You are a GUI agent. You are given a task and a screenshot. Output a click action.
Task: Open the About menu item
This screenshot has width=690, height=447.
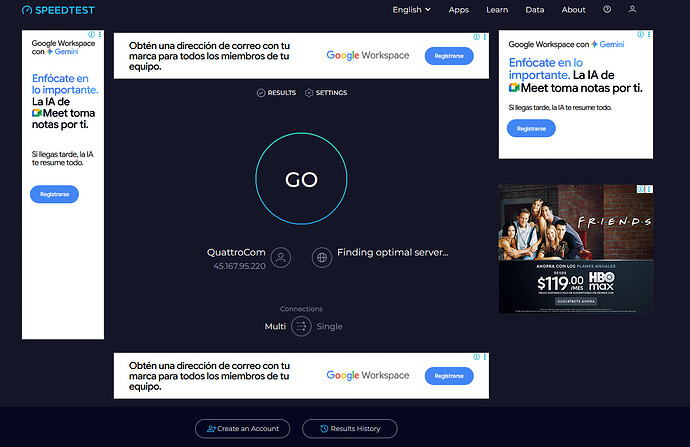(x=573, y=10)
